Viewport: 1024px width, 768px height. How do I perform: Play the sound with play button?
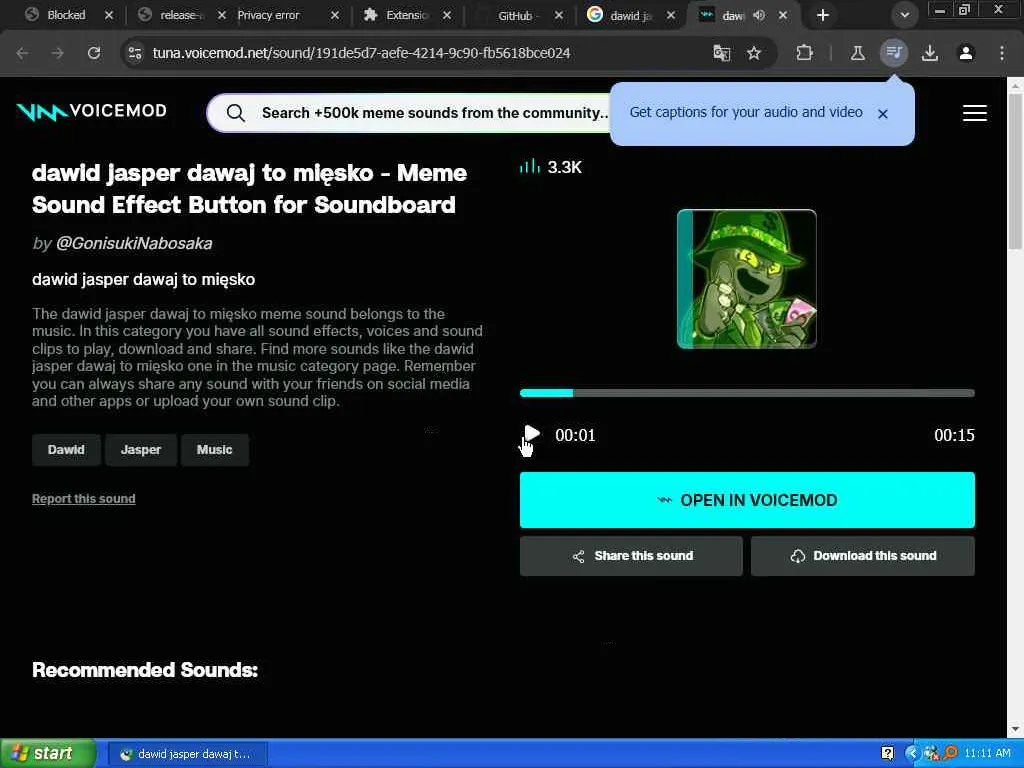[532, 434]
